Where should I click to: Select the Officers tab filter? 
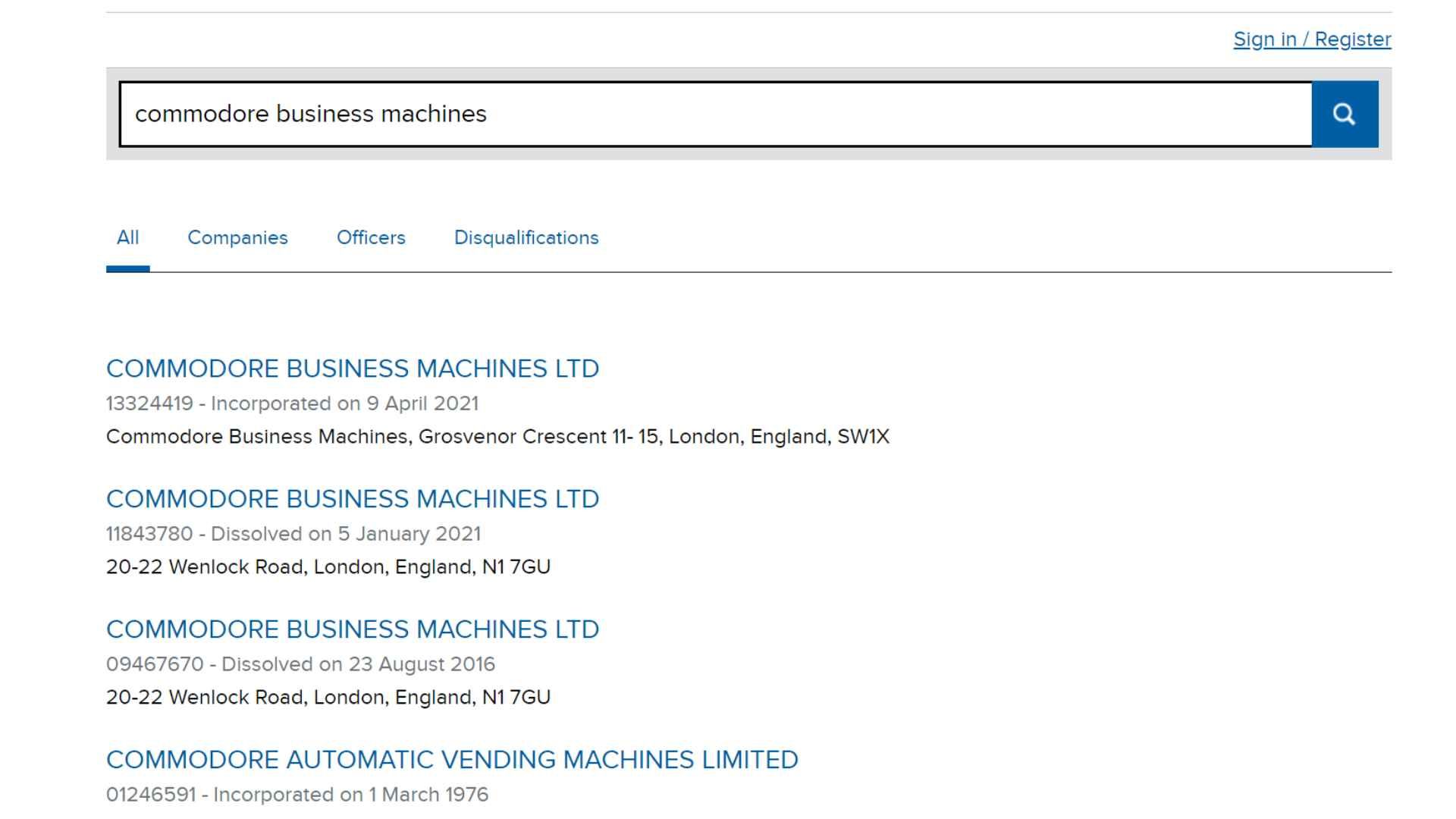(371, 237)
